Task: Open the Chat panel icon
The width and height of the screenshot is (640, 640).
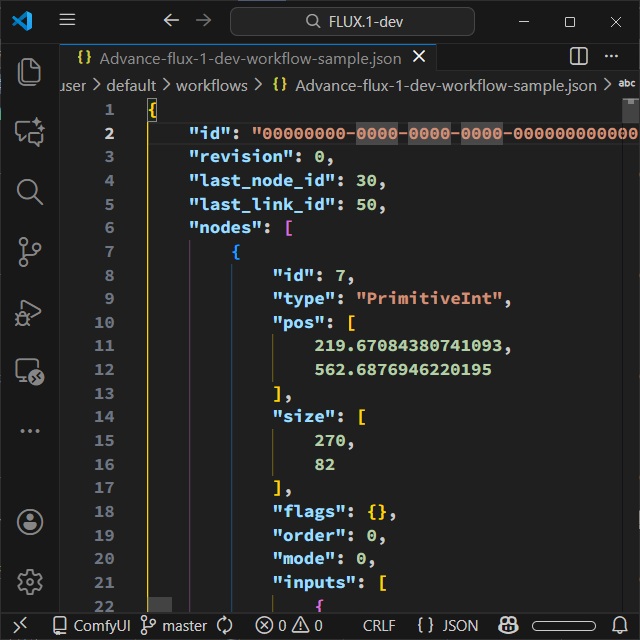Action: tap(30, 132)
